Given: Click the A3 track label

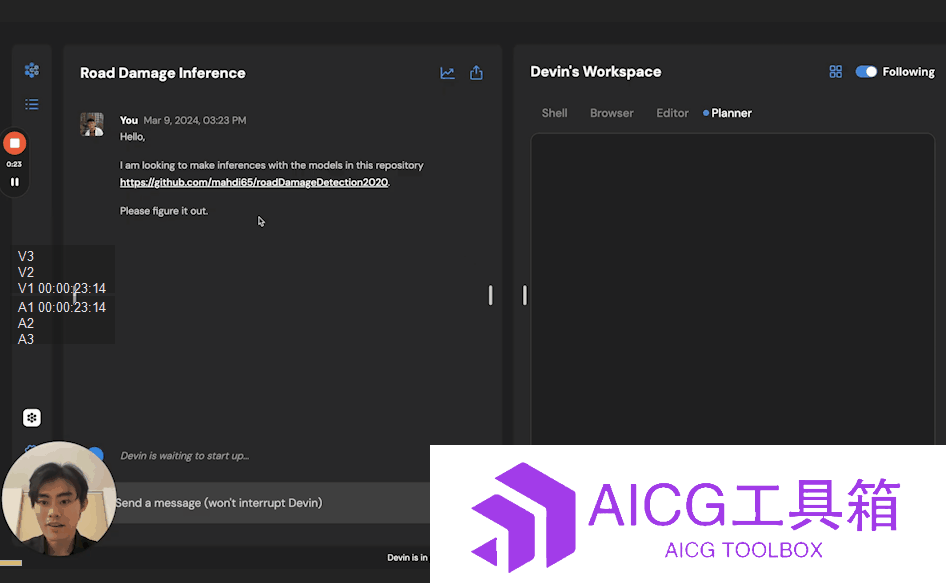Looking at the screenshot, I should tap(26, 339).
